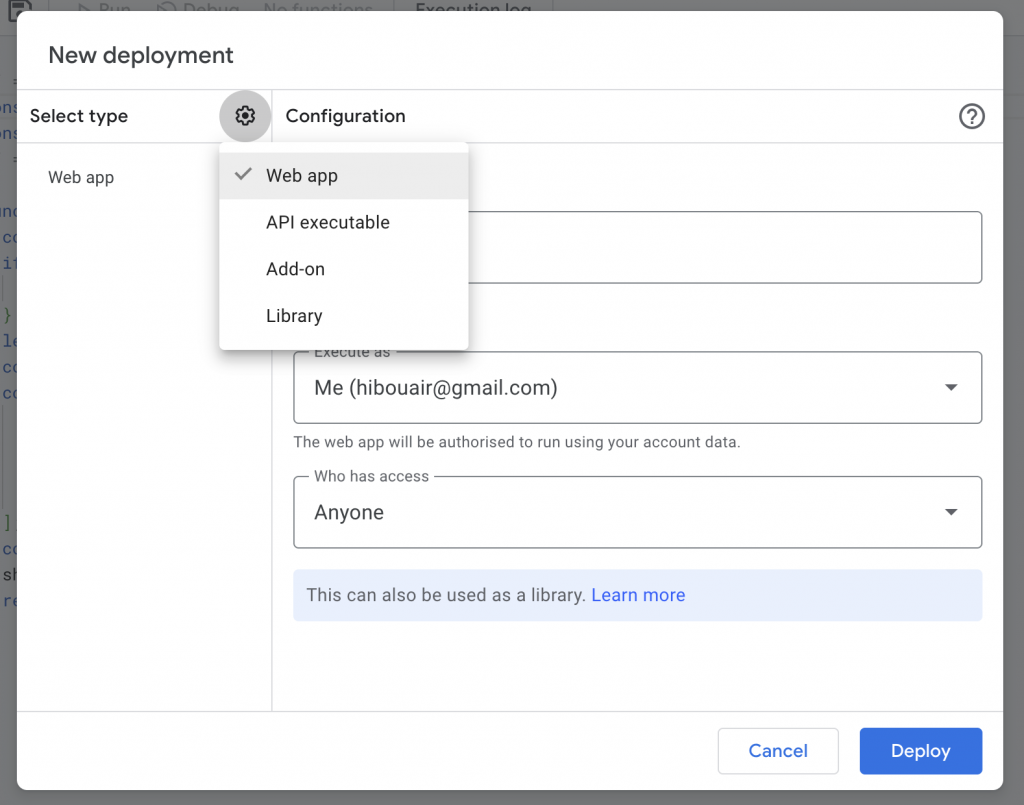
Task: Click the blue Deploy button
Action: pos(920,751)
